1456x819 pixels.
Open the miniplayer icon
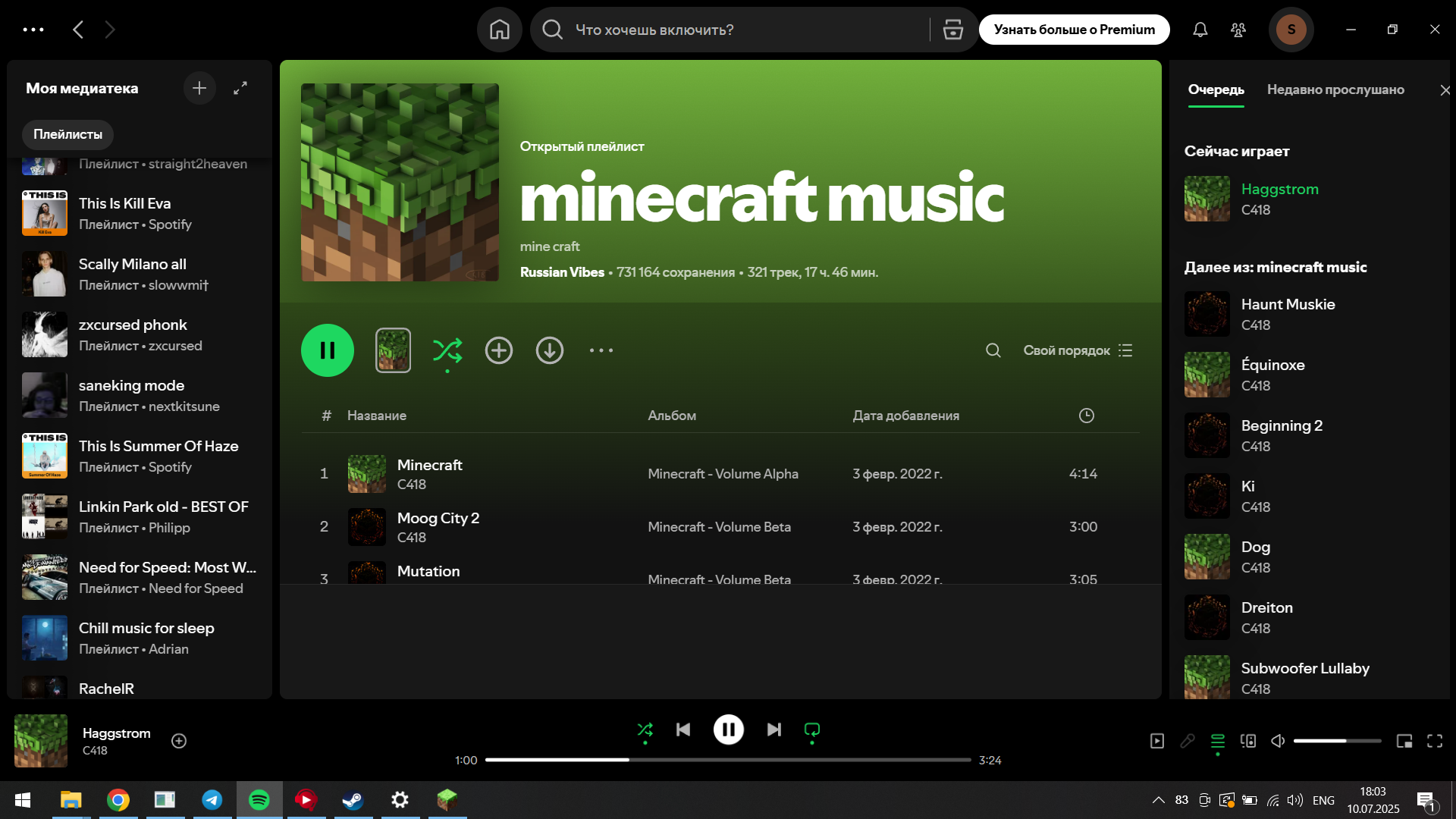pos(1404,741)
